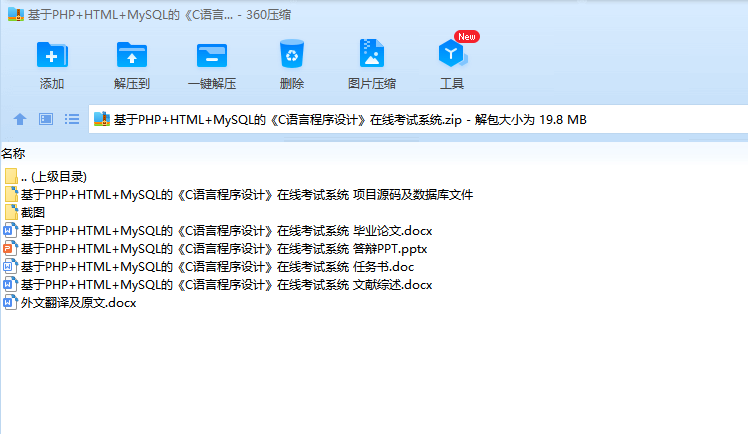748x434 pixels.
Task: Select the 截图 folder
Action: [x=24, y=213]
